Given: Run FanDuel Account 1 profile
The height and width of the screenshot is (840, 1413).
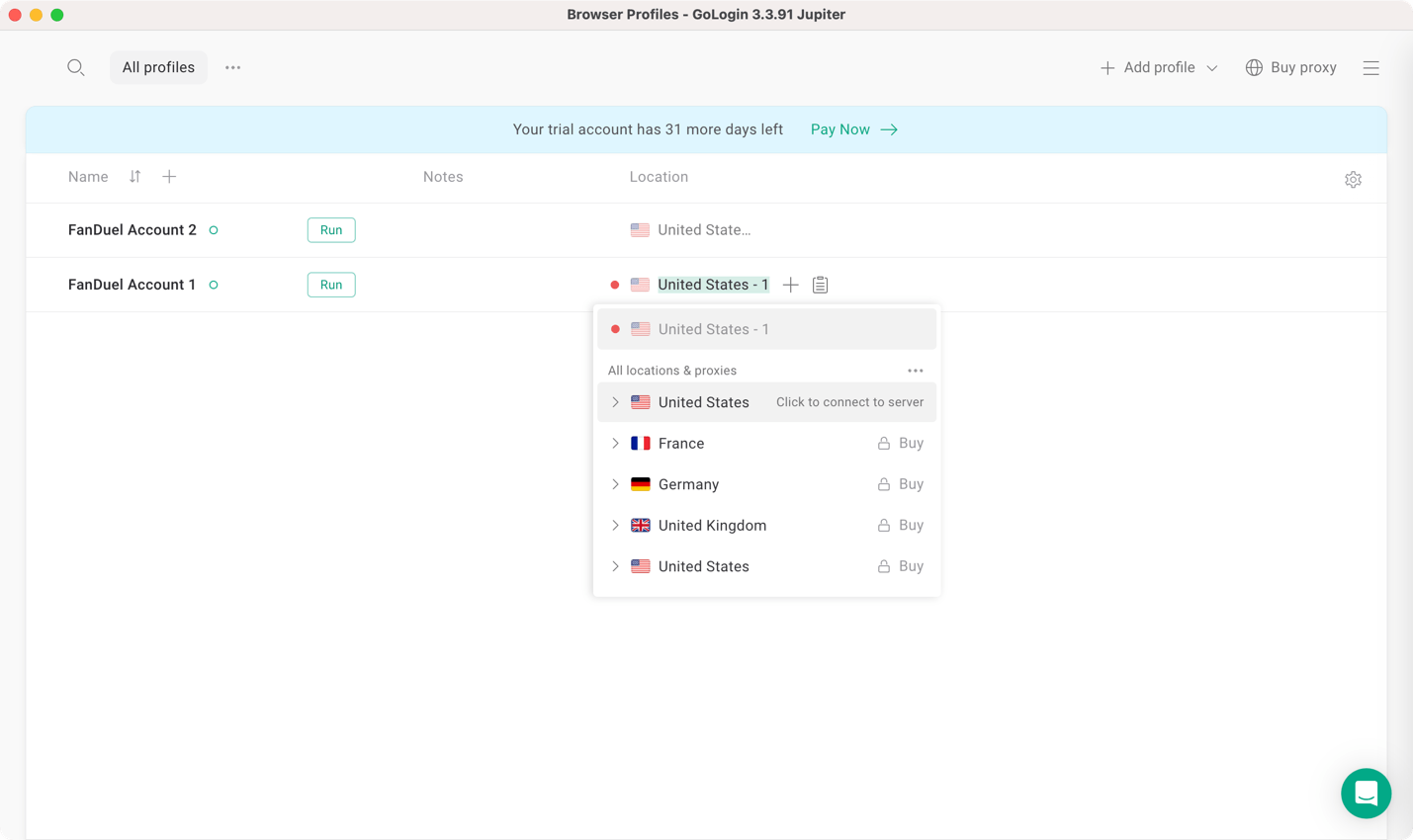Looking at the screenshot, I should click(331, 285).
